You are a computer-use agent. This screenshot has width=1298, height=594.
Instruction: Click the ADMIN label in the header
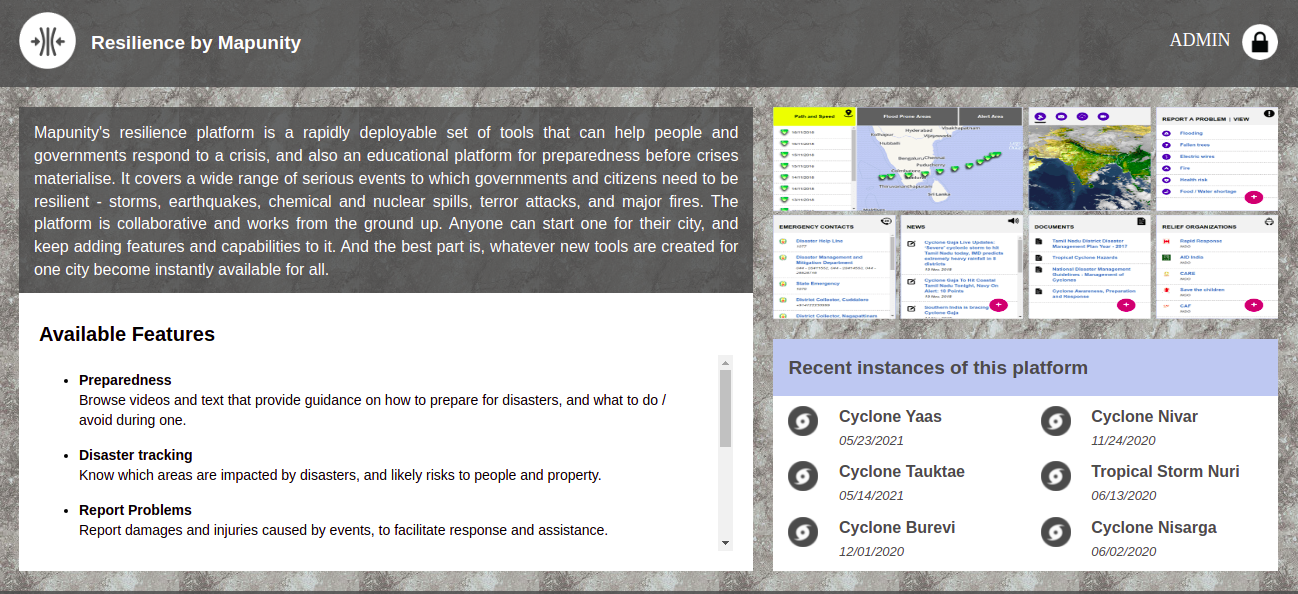click(1200, 40)
